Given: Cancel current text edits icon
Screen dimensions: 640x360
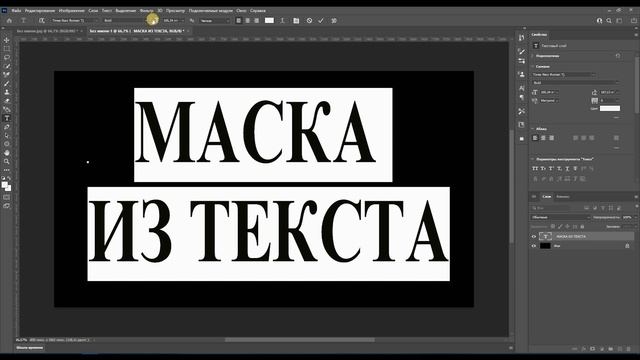Looking at the screenshot, I should point(309,20).
